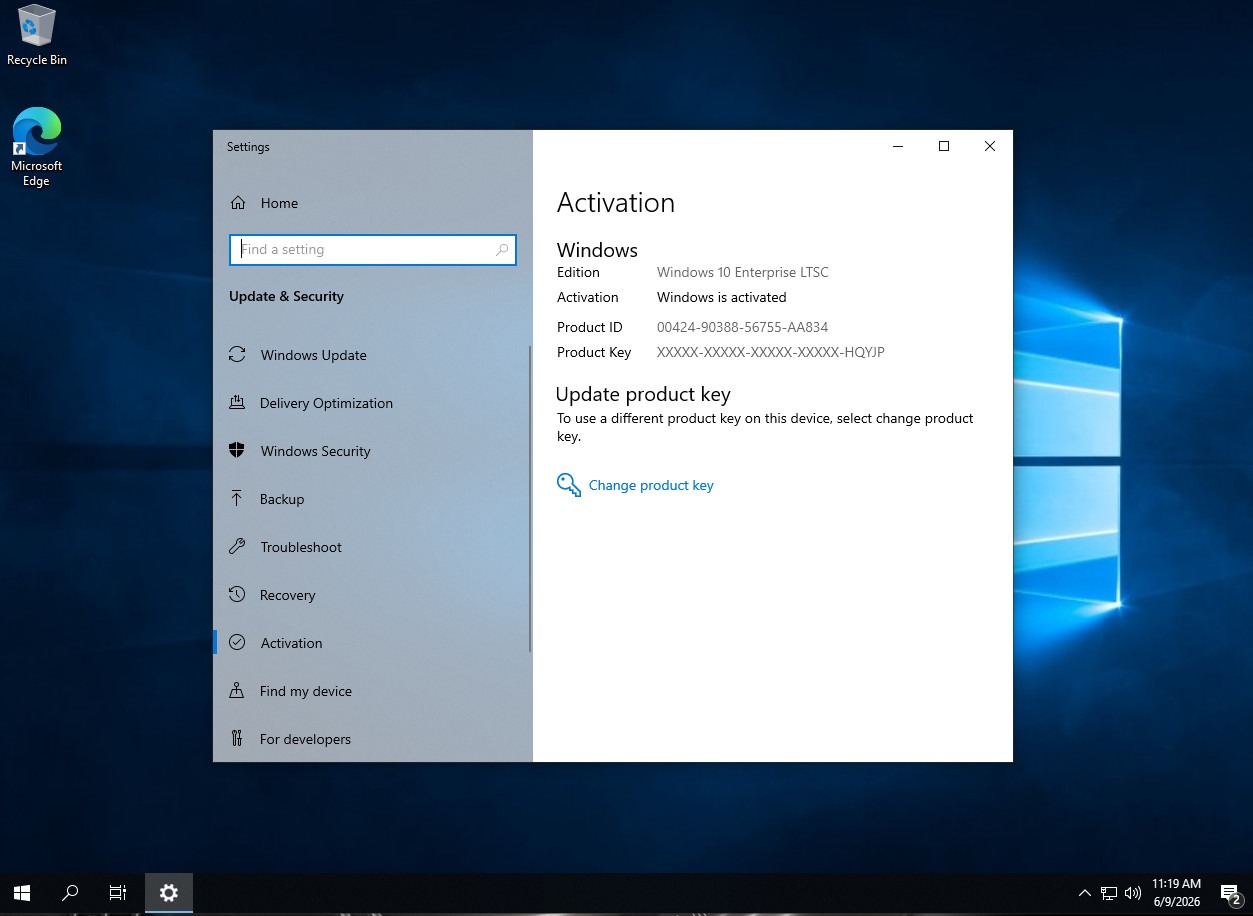Open Windows Security section
Viewport: 1253px width, 916px height.
[x=372, y=451]
